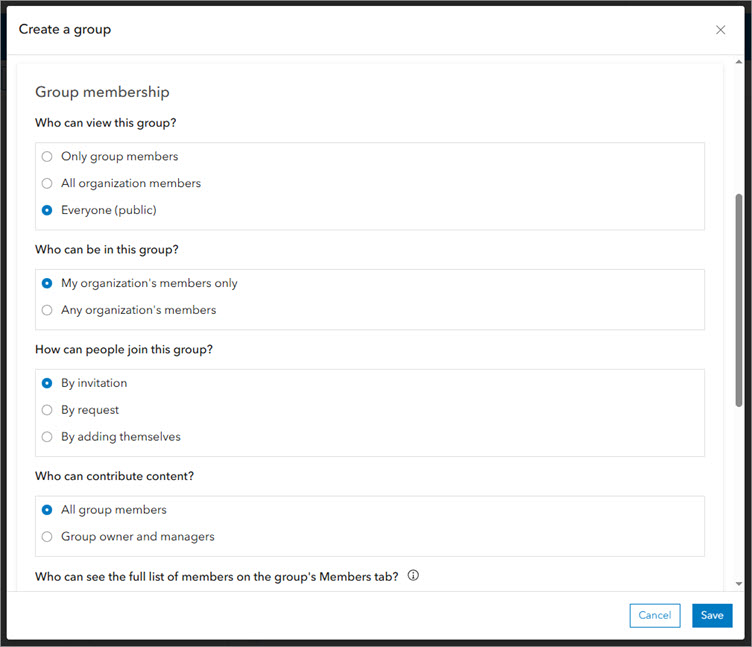The height and width of the screenshot is (647, 752).
Task: Pick My organization's members only option
Action: coord(47,284)
